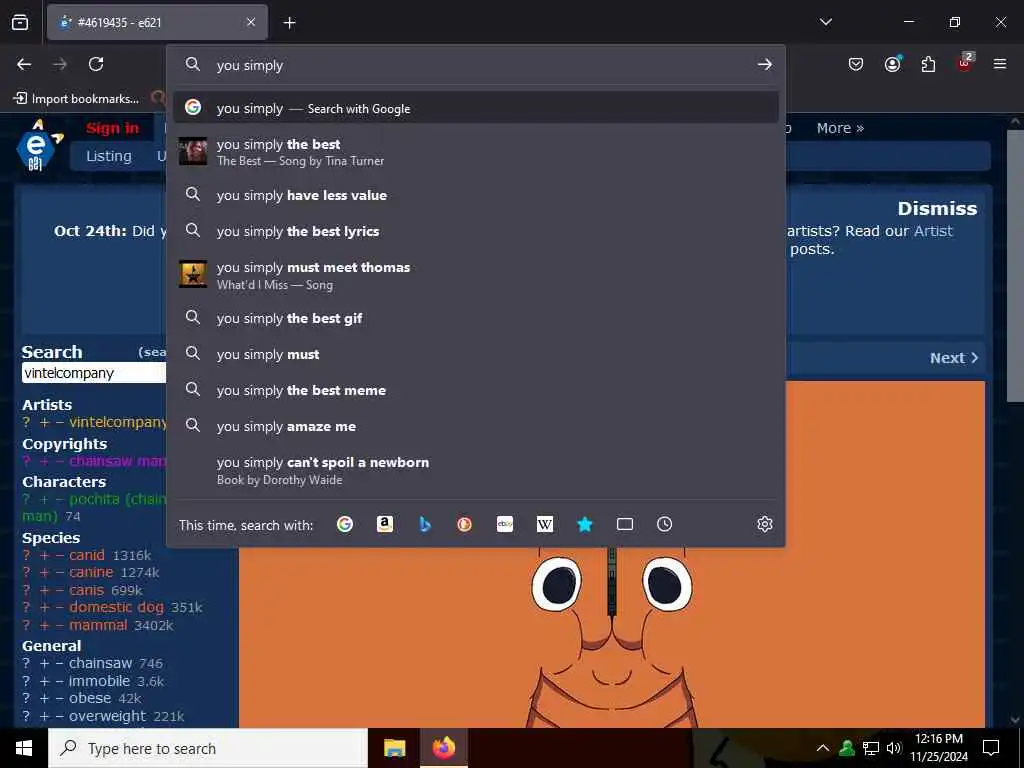The height and width of the screenshot is (768, 1024).
Task: Search open tabs with the tab icon
Action: point(625,524)
